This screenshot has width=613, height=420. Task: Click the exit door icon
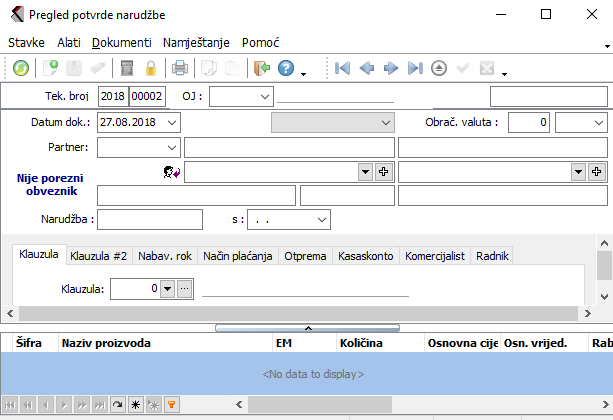pyautogui.click(x=261, y=69)
